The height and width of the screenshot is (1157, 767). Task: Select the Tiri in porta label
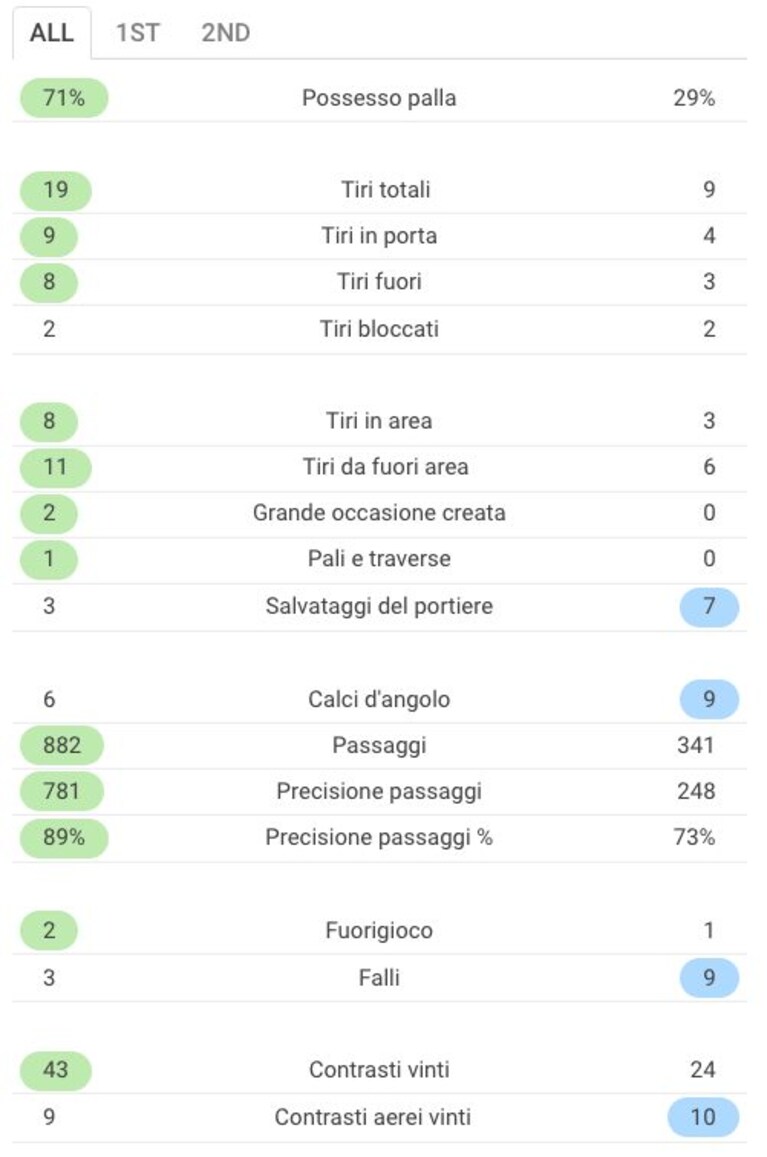[379, 235]
